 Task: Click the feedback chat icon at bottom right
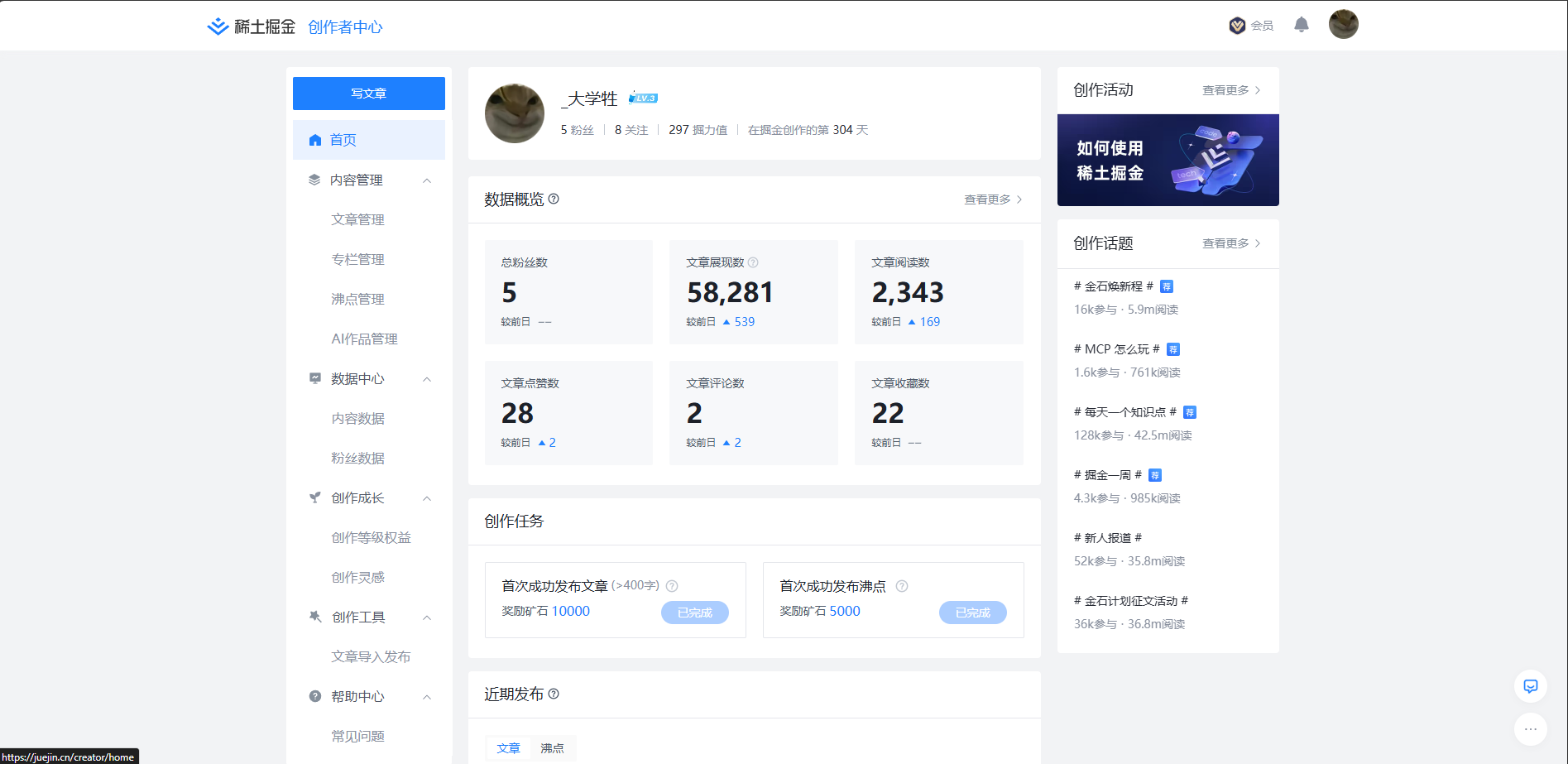coord(1531,686)
